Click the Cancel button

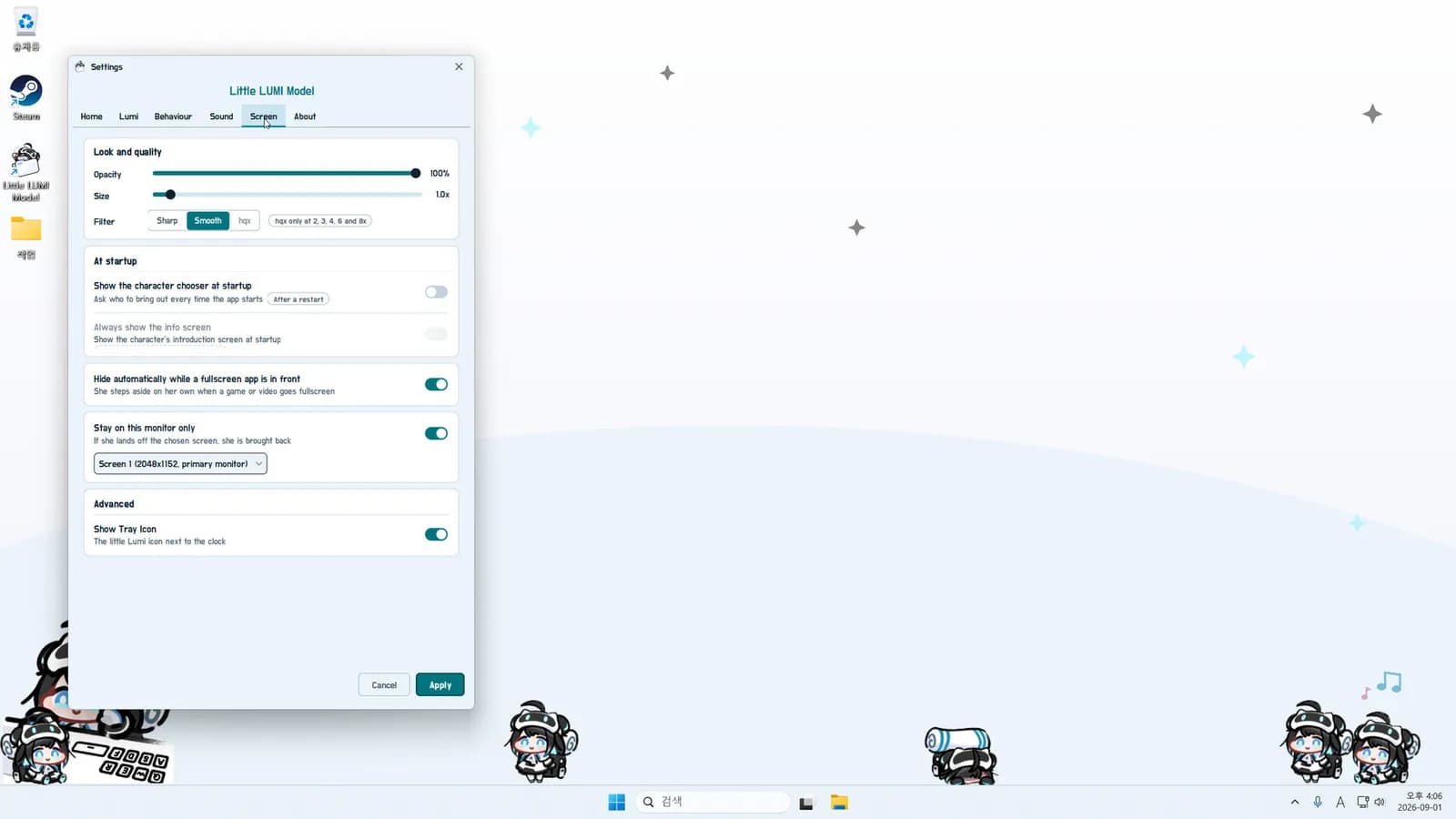(384, 685)
